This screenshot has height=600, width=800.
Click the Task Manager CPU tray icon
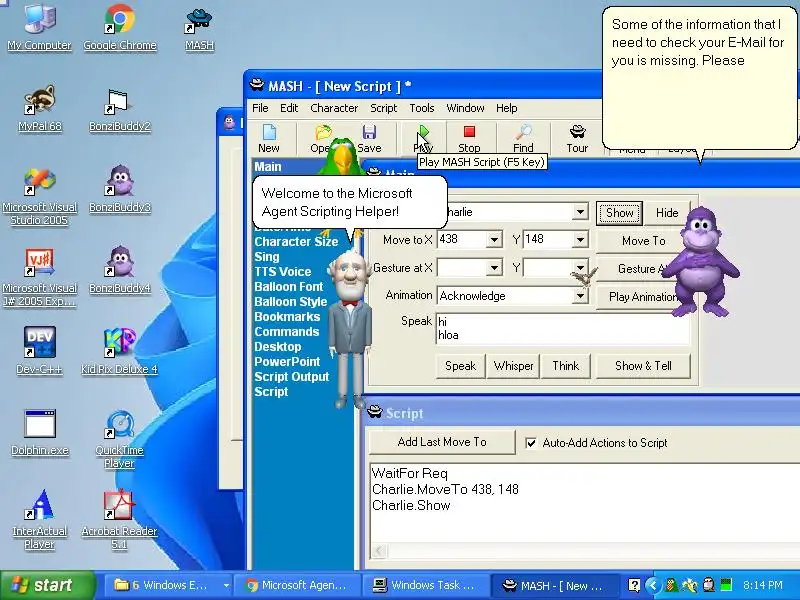coord(726,585)
